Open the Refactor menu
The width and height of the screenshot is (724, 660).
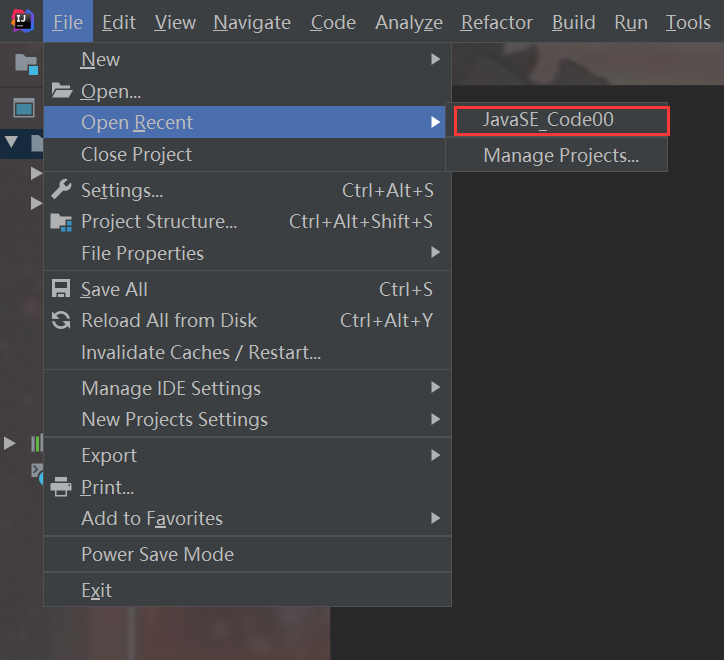tap(497, 22)
